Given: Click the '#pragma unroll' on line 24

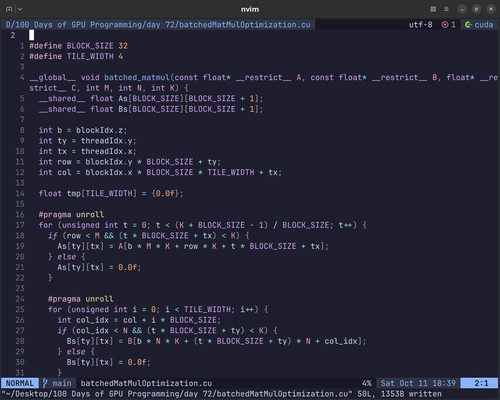Looking at the screenshot, I should point(80,299).
